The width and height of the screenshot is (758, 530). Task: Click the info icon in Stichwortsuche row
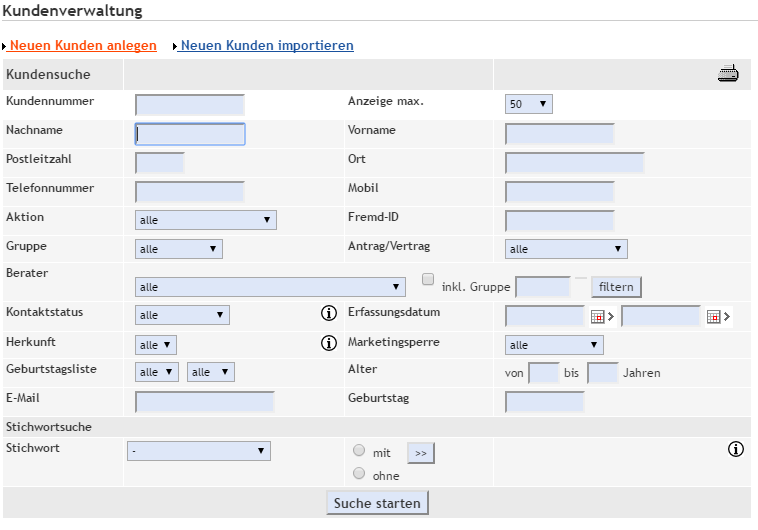736,449
